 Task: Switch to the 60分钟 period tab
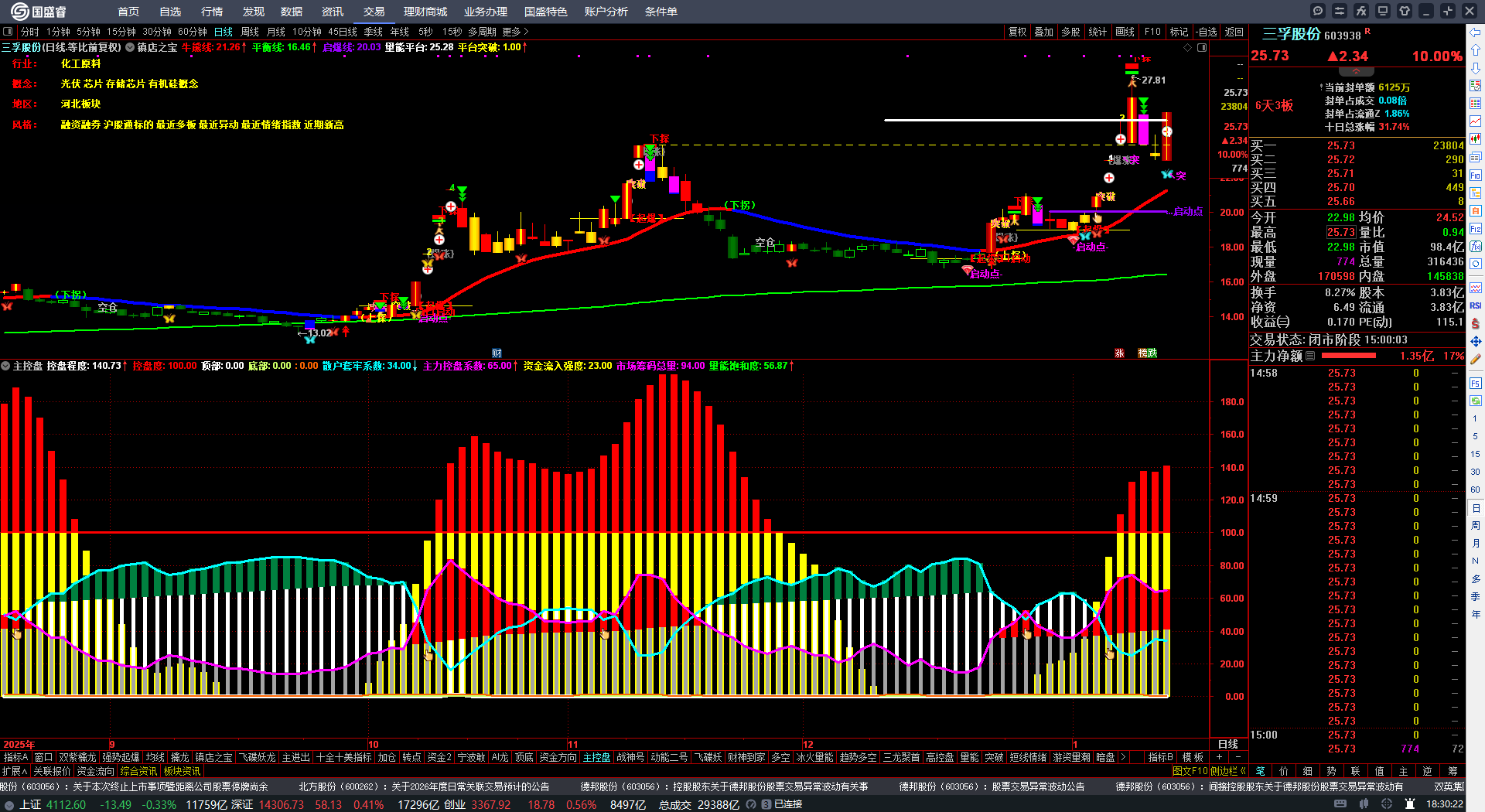point(193,32)
